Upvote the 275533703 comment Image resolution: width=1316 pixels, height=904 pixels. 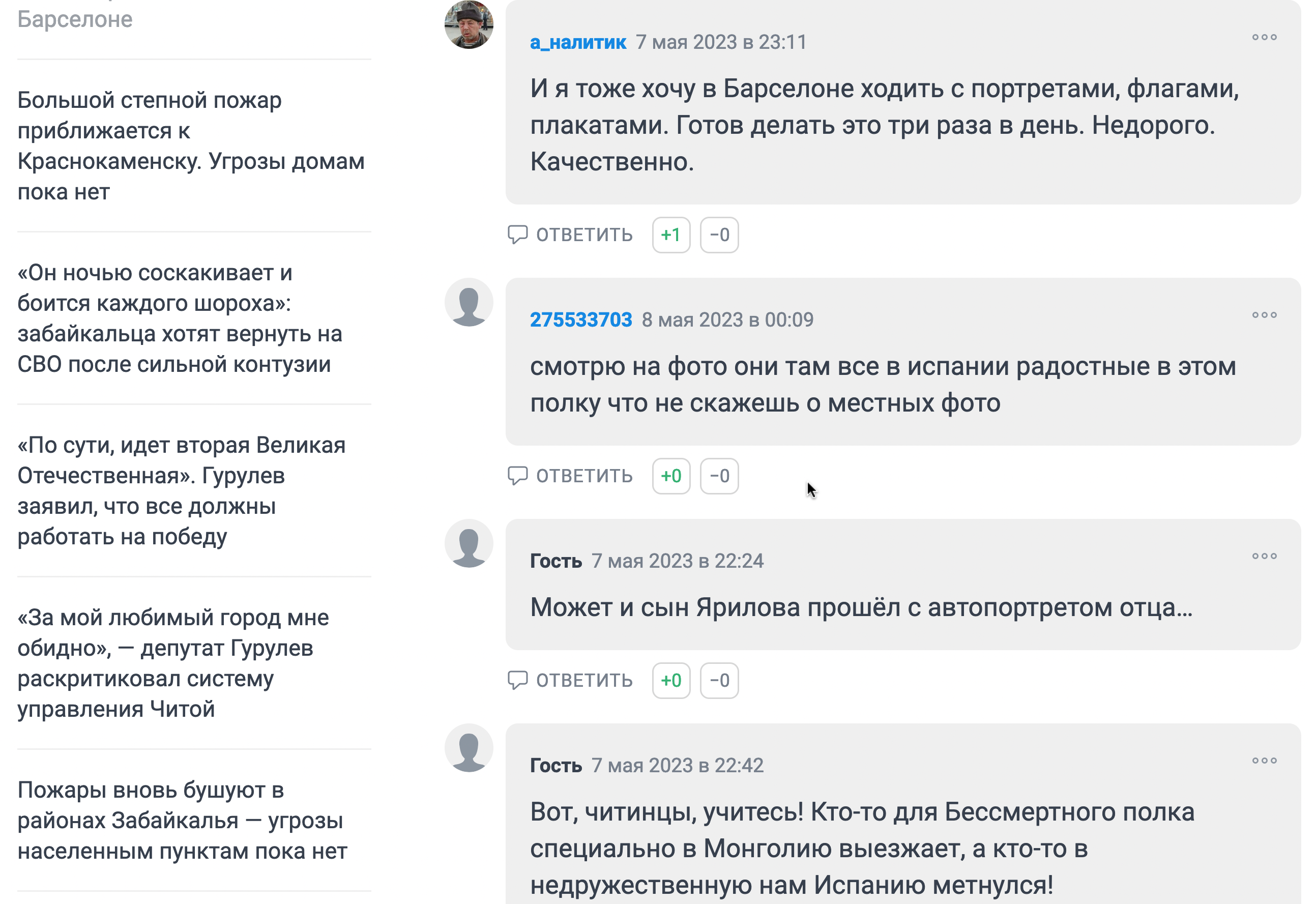[x=671, y=476]
